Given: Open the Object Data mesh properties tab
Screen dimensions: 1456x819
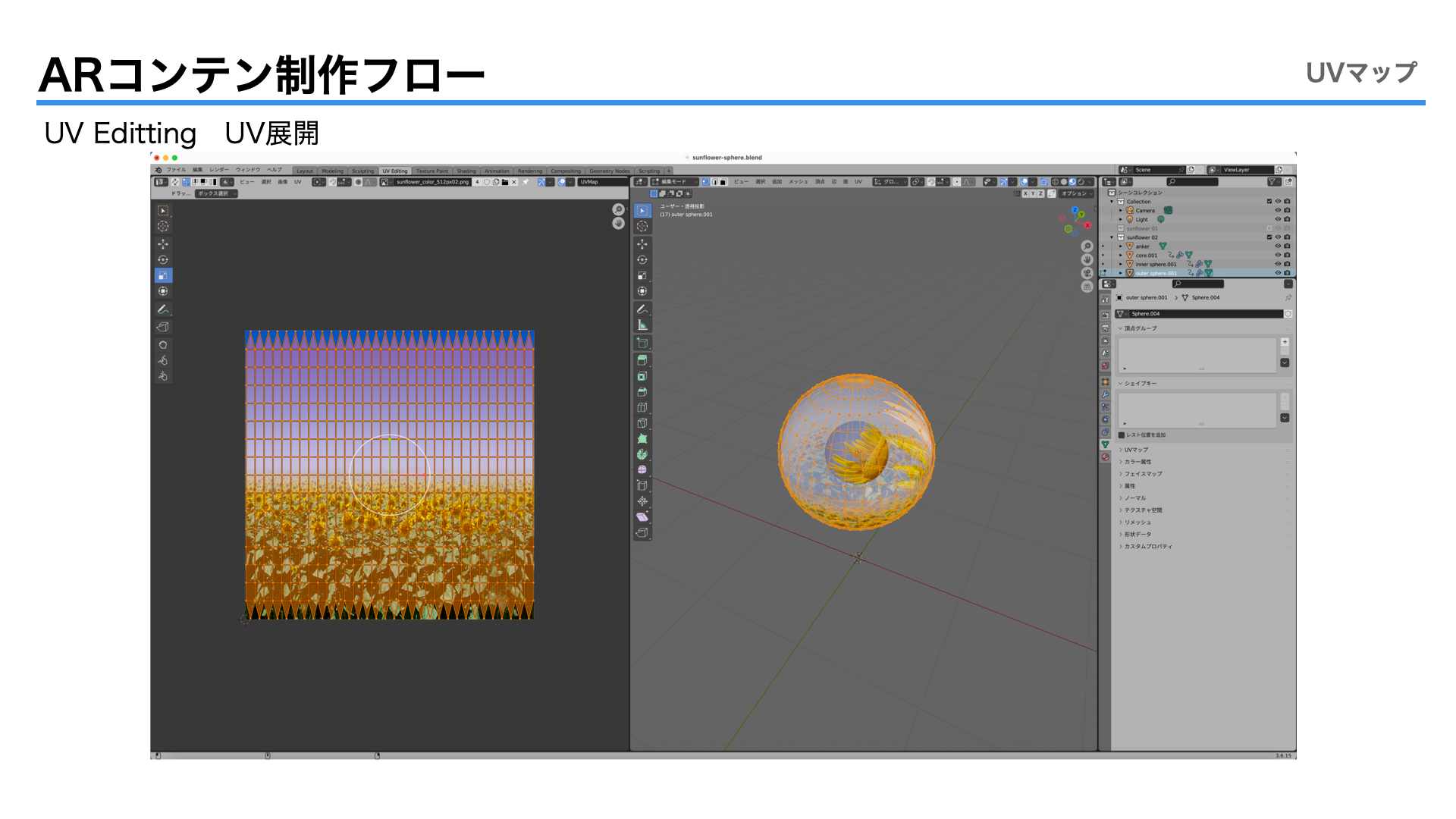Looking at the screenshot, I should [1106, 444].
